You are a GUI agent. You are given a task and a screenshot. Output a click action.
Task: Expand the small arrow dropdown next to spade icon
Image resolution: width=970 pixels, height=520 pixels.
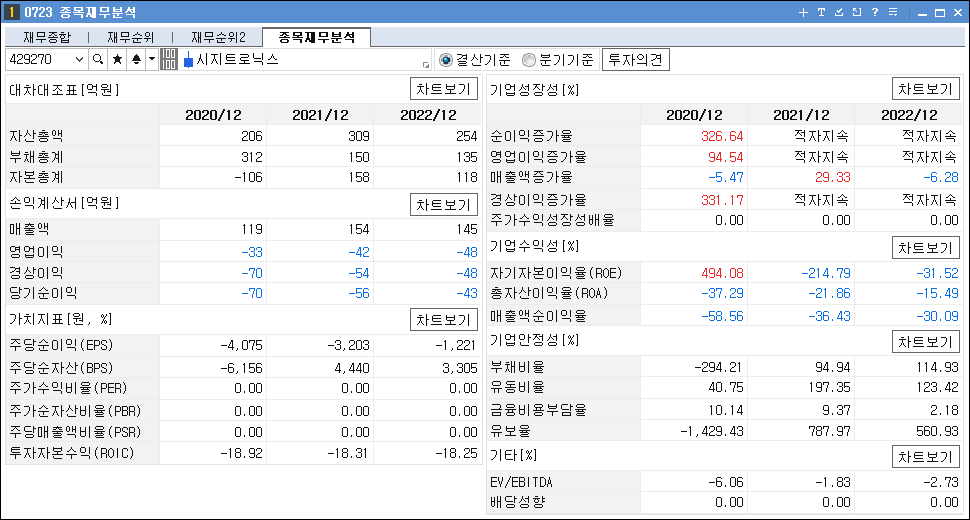(152, 59)
